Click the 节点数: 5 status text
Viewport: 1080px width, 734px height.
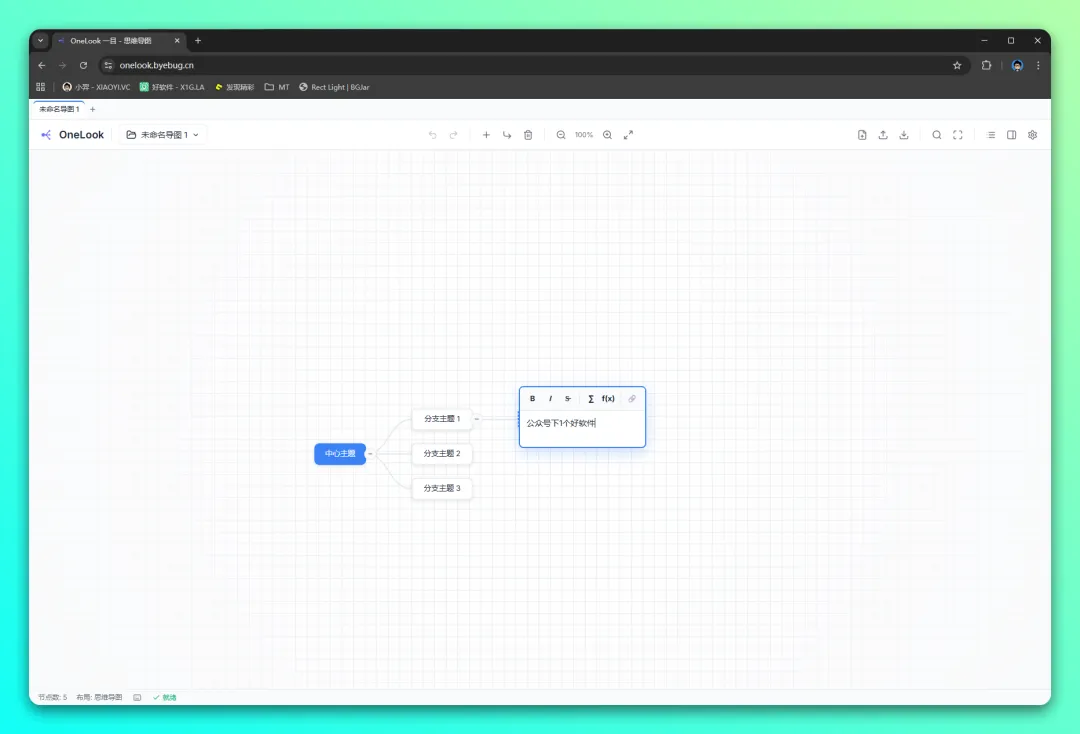point(52,698)
